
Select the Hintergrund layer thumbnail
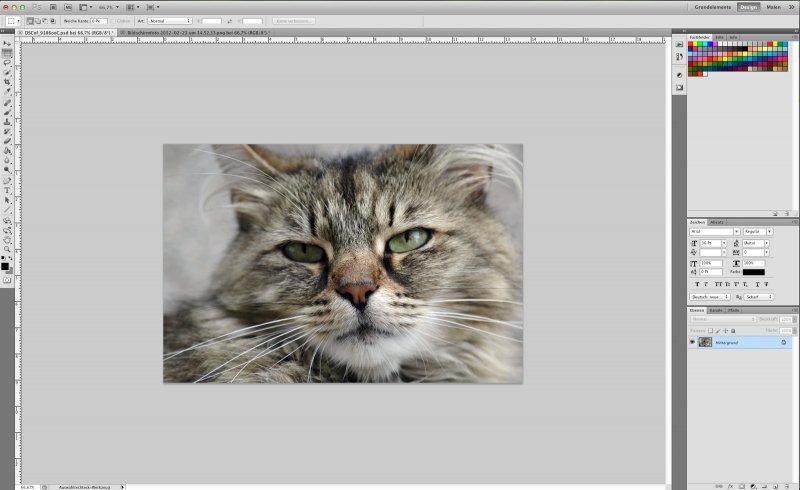(705, 342)
